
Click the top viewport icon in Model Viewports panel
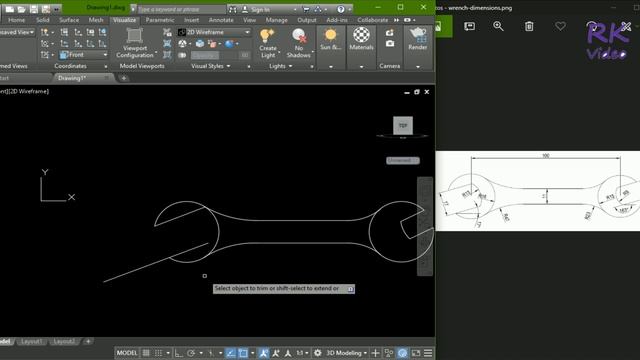click(167, 32)
